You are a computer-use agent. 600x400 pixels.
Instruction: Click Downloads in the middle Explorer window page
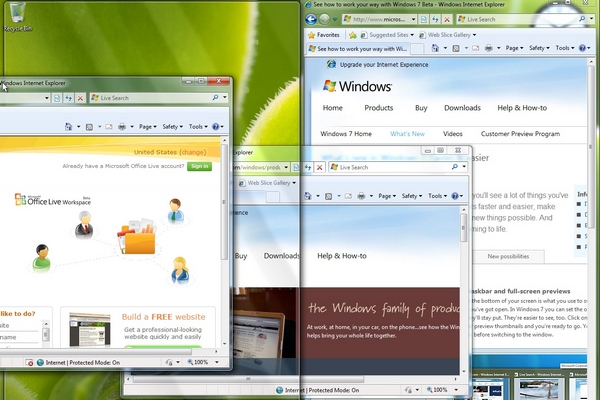pyautogui.click(x=281, y=256)
